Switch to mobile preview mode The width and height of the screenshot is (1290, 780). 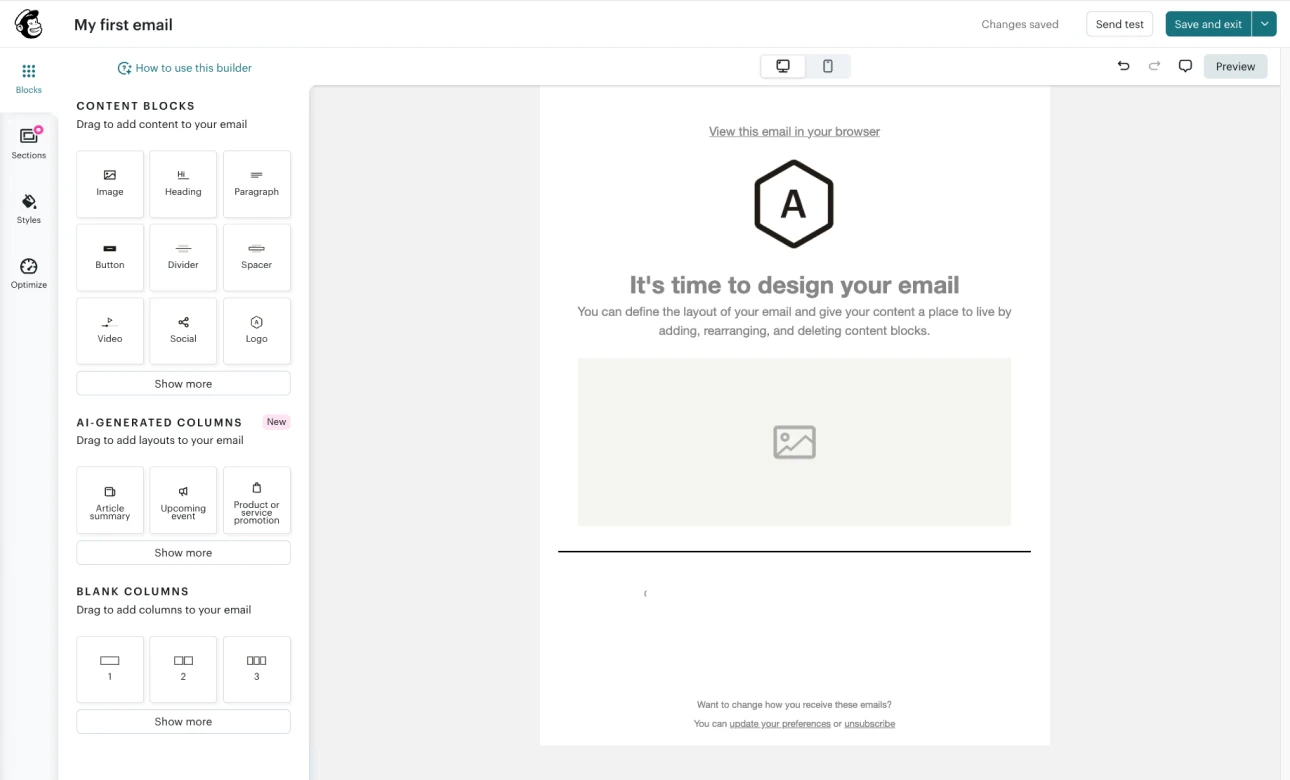point(828,66)
